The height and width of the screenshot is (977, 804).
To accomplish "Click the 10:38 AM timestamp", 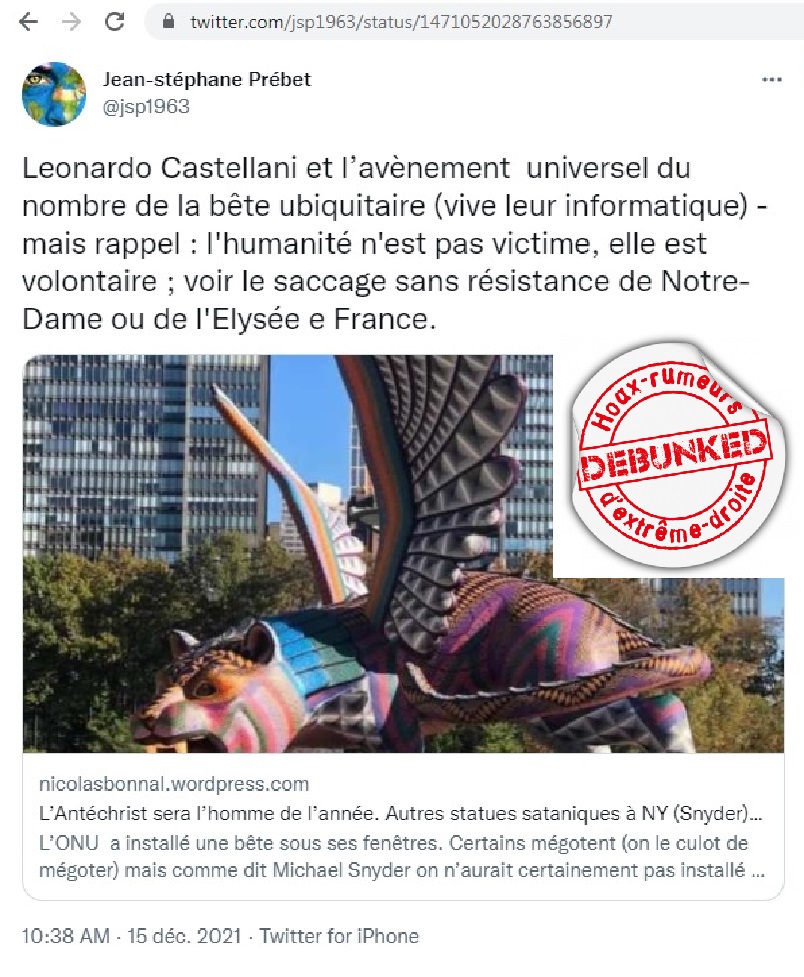I will [x=65, y=936].
